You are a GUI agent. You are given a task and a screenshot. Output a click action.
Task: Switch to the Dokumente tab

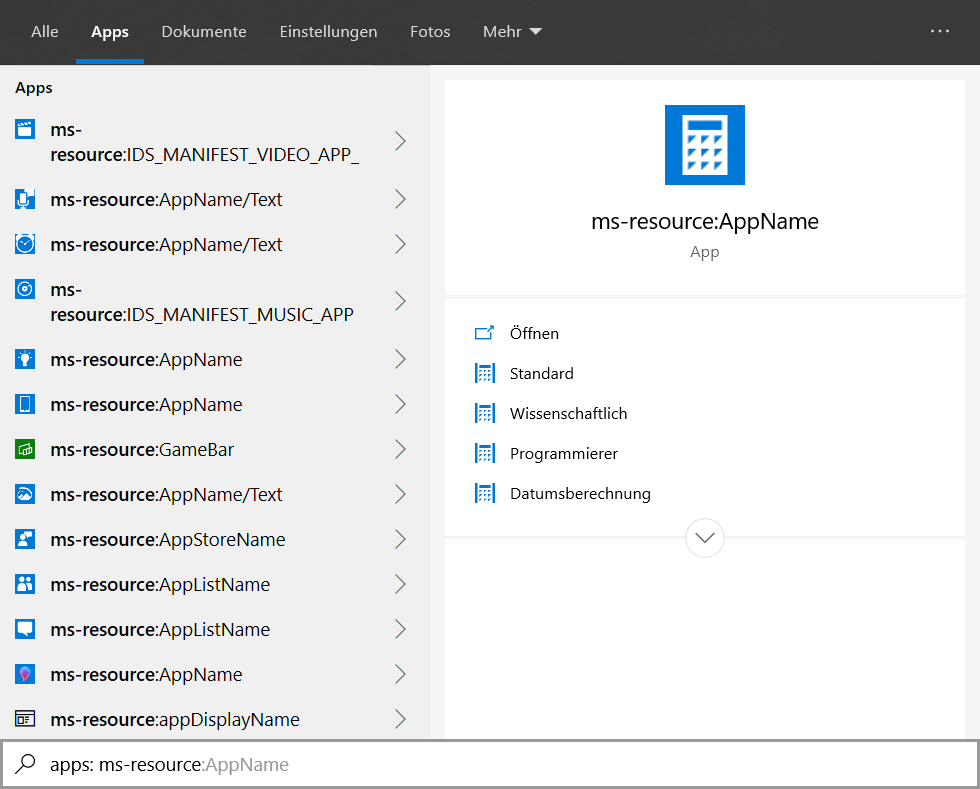point(204,31)
